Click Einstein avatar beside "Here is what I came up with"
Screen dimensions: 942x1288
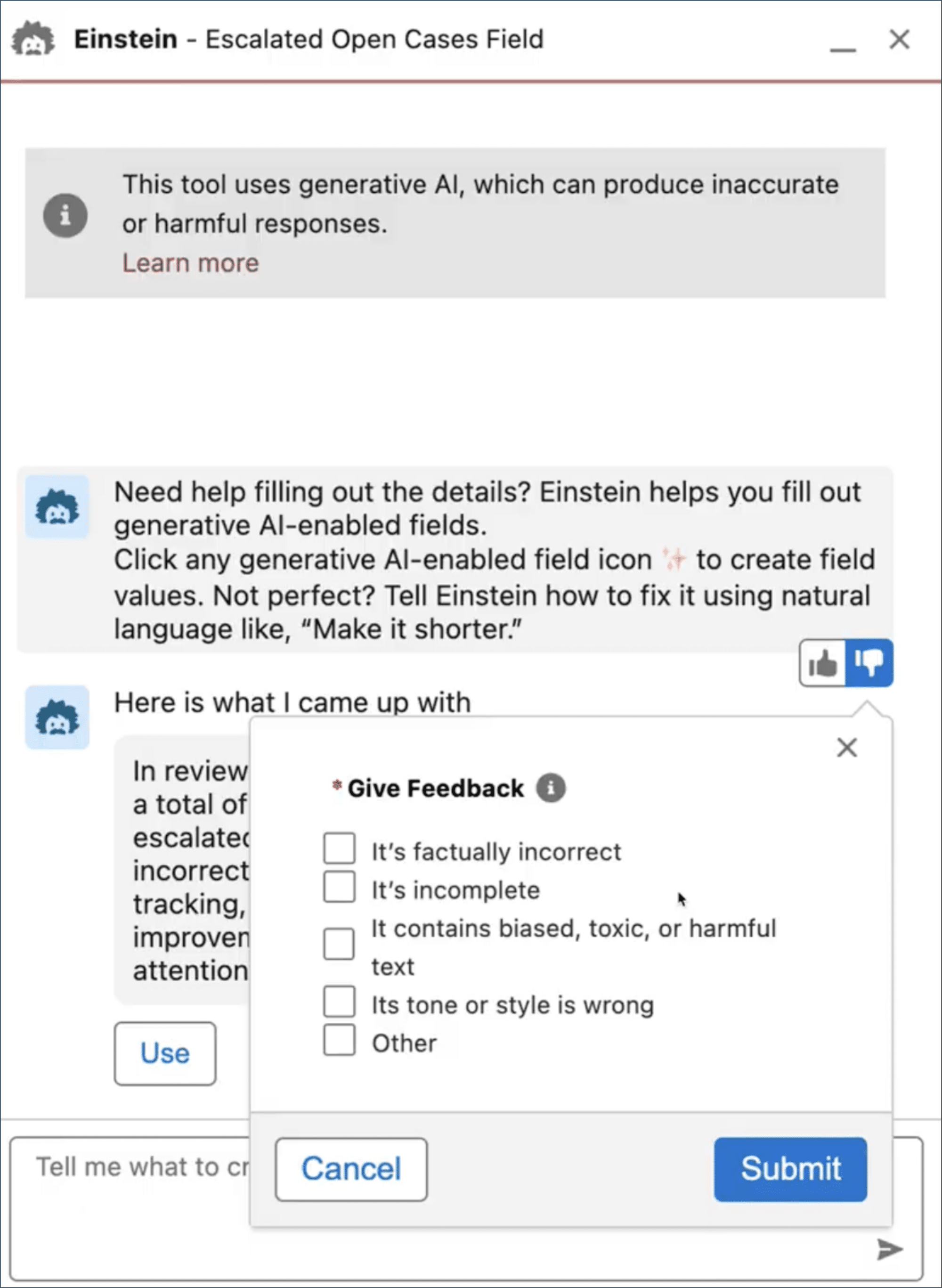(x=57, y=717)
